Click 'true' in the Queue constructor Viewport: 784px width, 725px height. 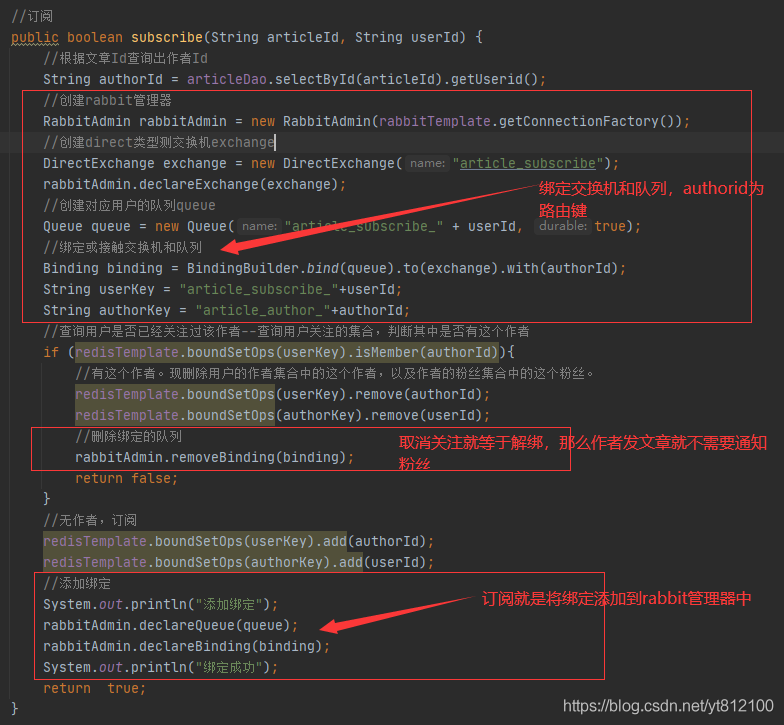(610, 226)
